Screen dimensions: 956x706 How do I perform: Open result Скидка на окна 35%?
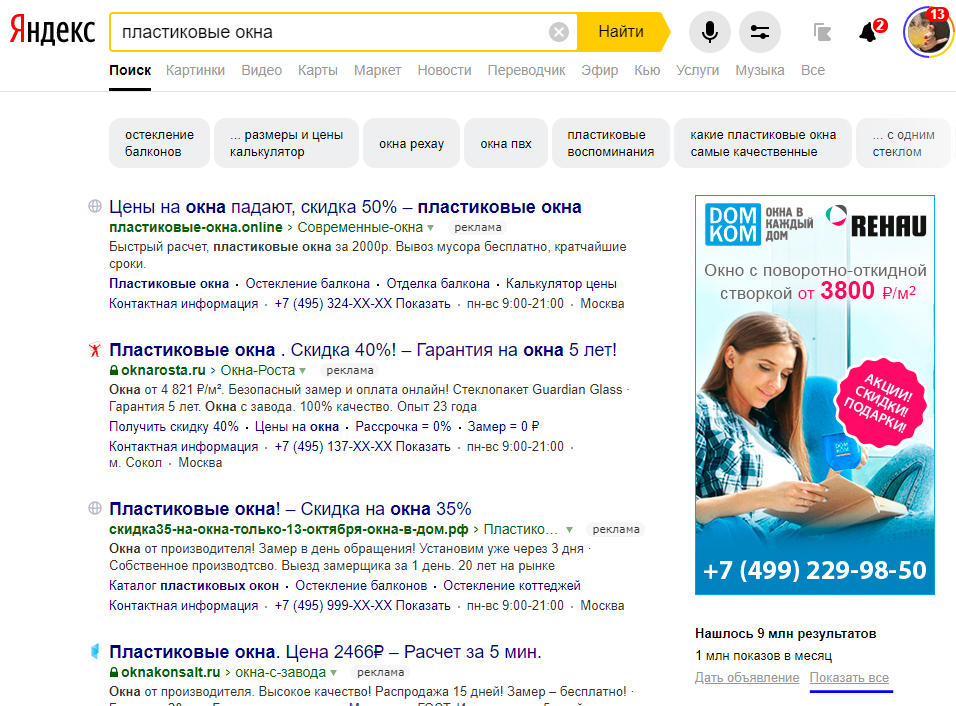290,508
